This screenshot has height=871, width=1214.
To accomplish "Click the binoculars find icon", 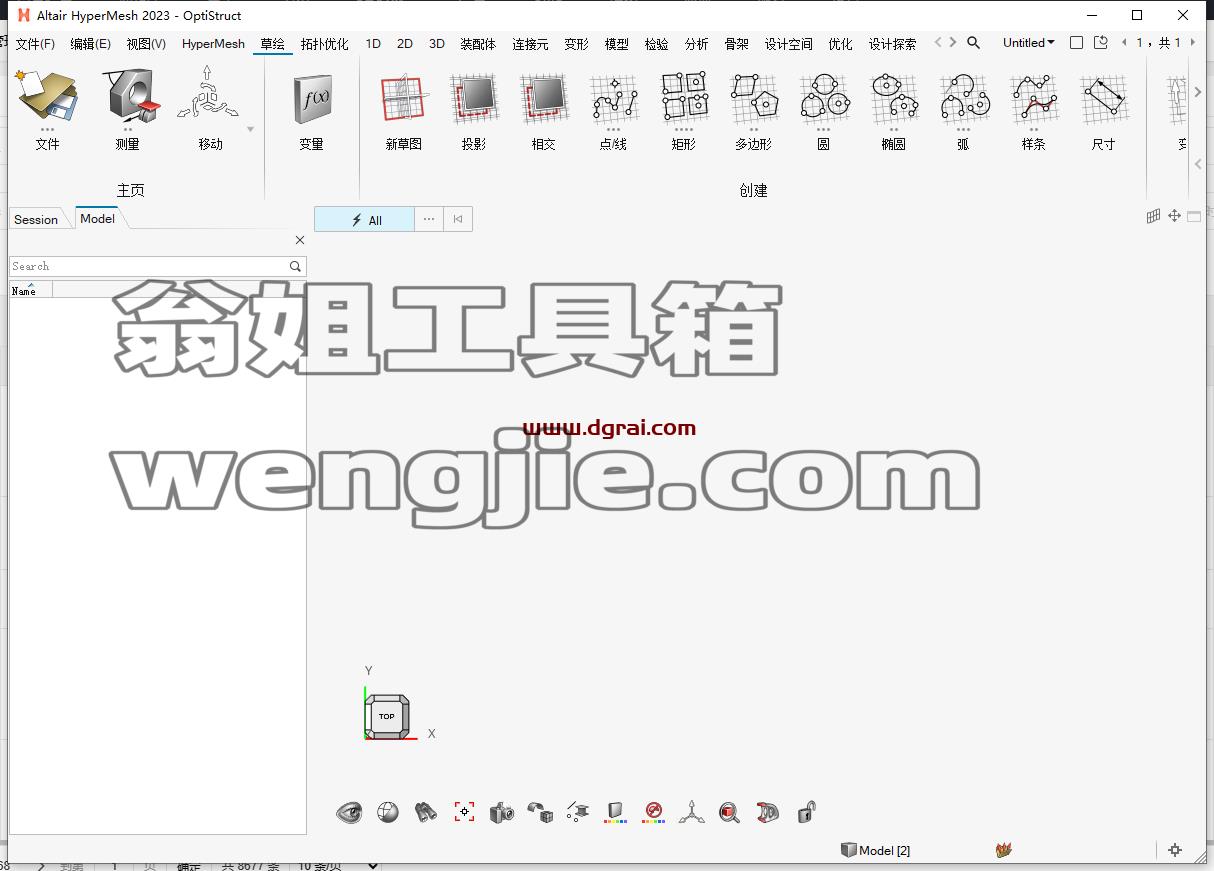I will (x=426, y=812).
